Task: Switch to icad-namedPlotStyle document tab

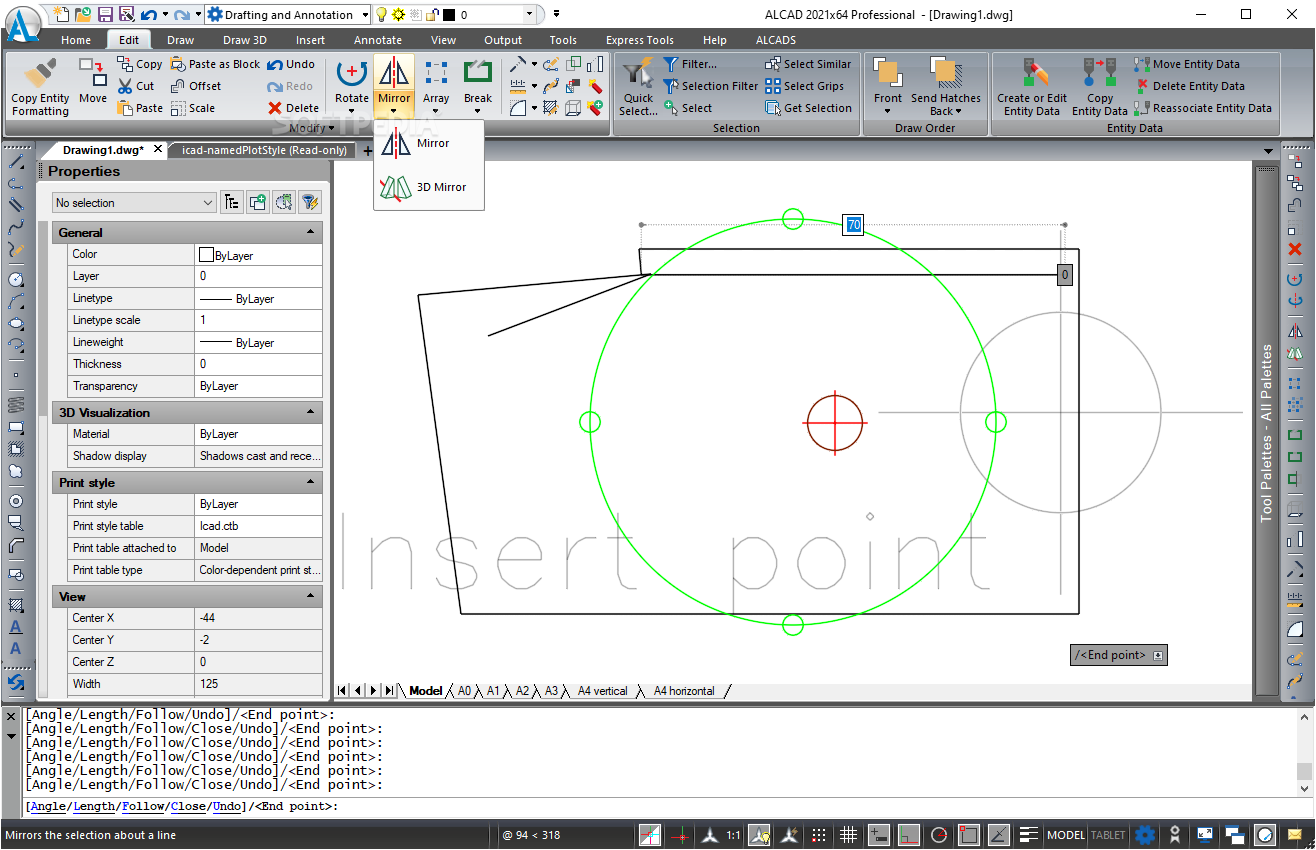Action: click(x=264, y=150)
